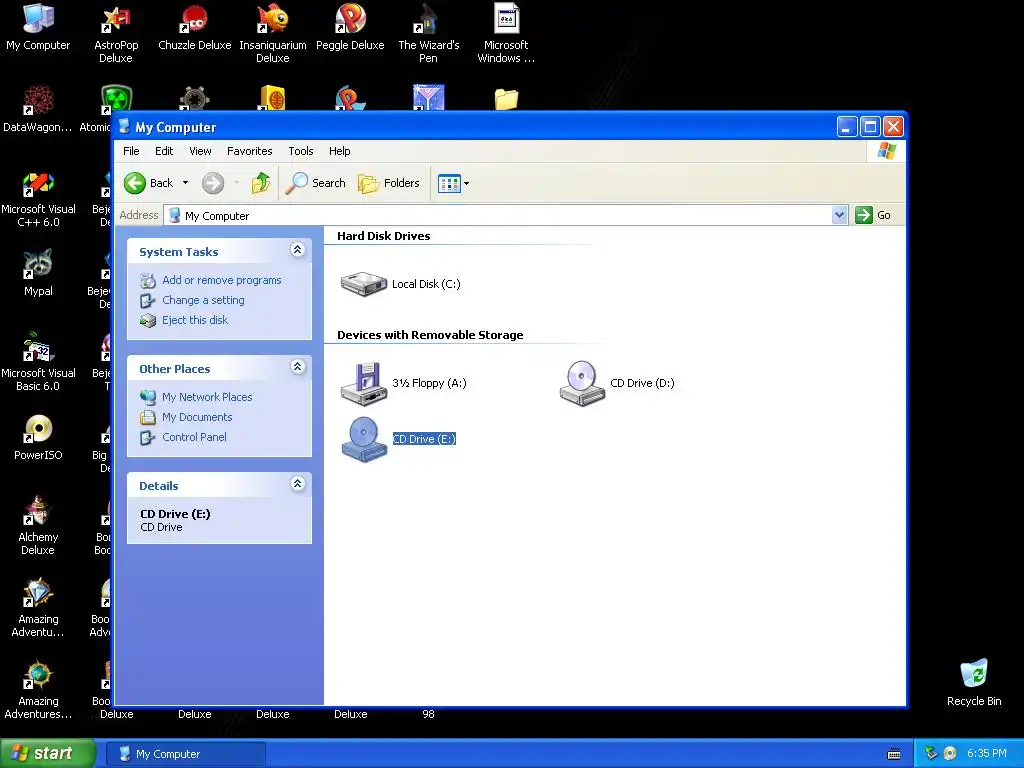Click the Go button beside address bar

tap(873, 215)
